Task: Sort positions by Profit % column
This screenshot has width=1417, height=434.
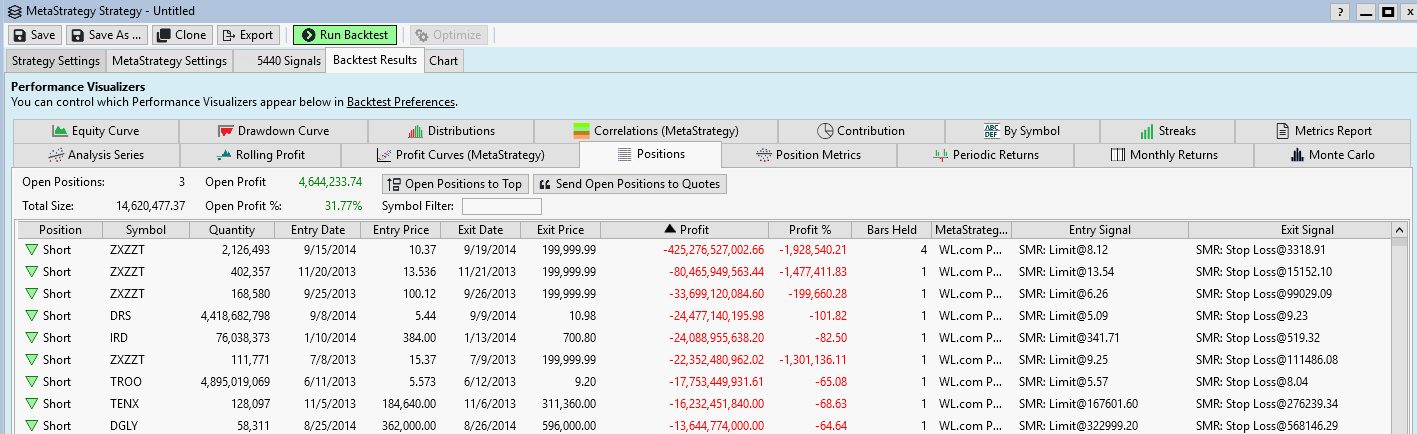Action: point(809,230)
